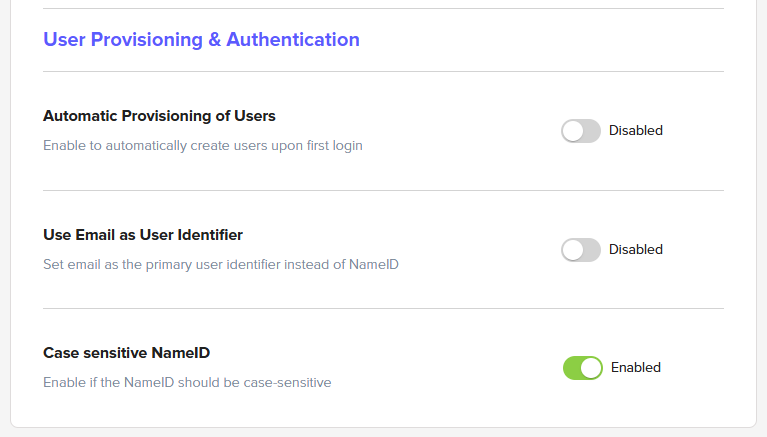Click the 'automatically create users upon first login' description
This screenshot has width=767, height=437.
click(x=202, y=146)
